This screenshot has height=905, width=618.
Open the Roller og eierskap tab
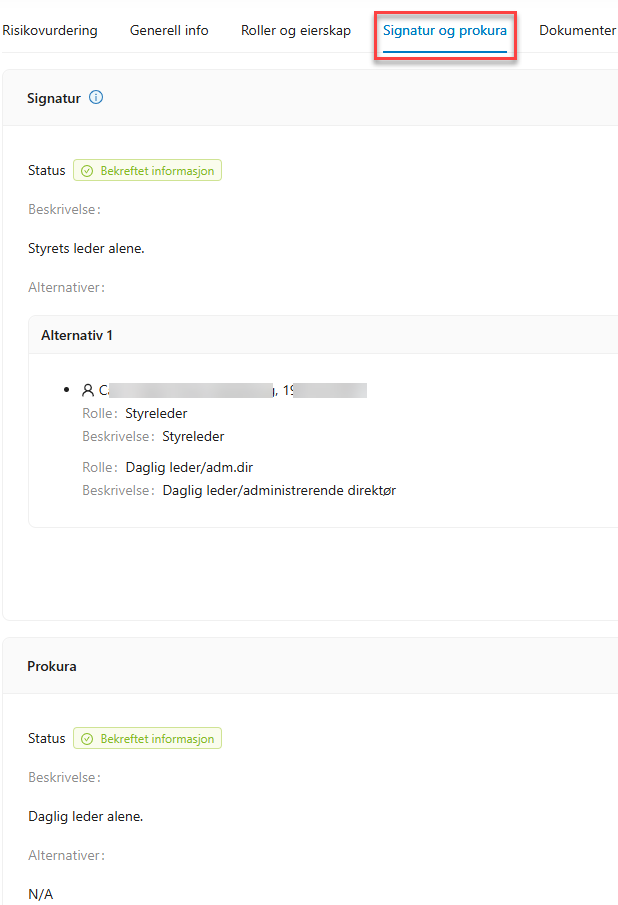[x=295, y=31]
